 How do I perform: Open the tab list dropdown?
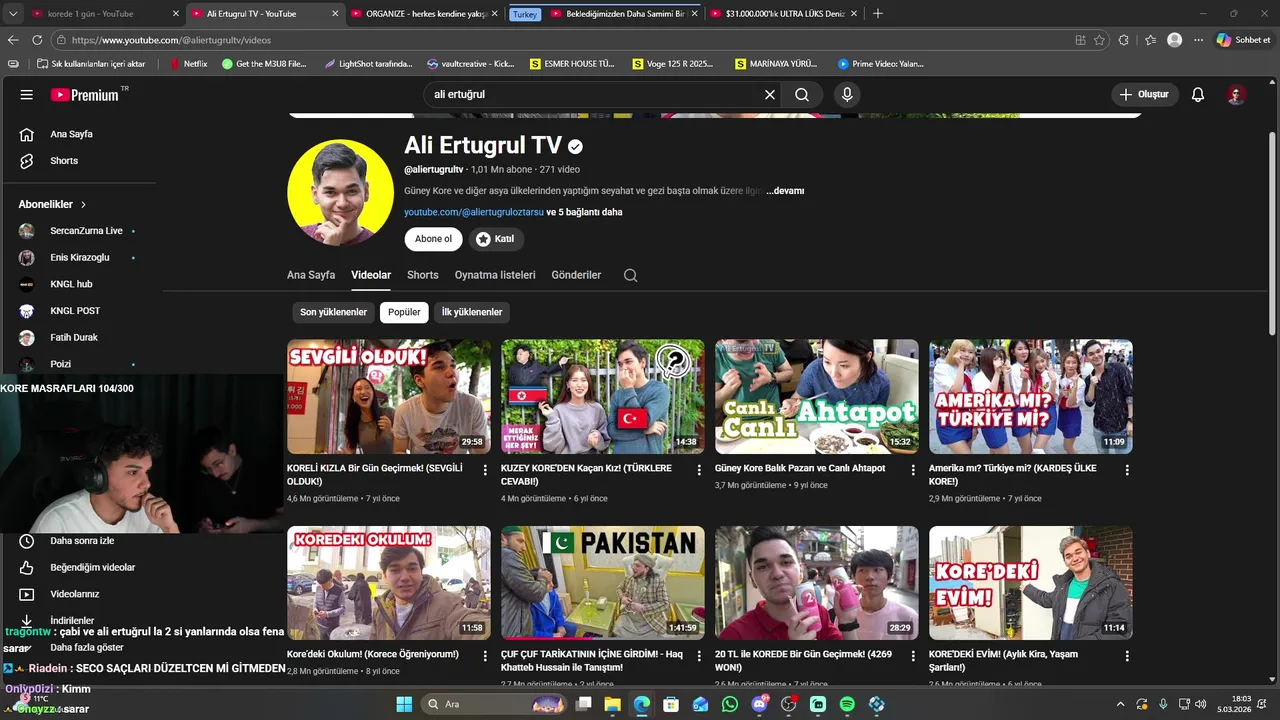point(13,14)
